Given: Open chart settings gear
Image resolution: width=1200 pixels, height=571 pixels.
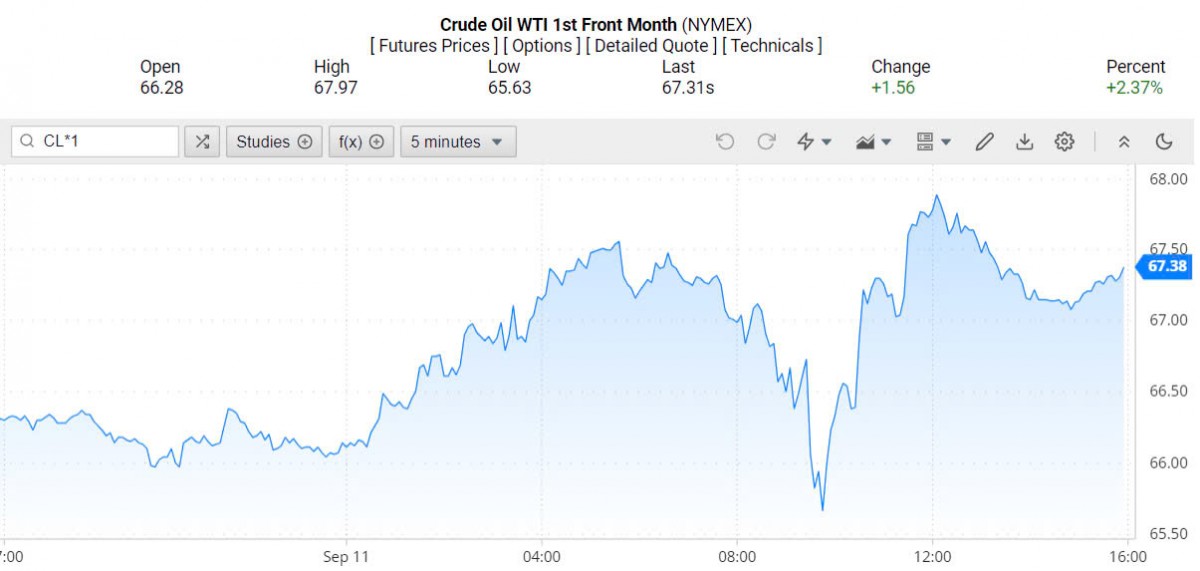Looking at the screenshot, I should [1064, 142].
